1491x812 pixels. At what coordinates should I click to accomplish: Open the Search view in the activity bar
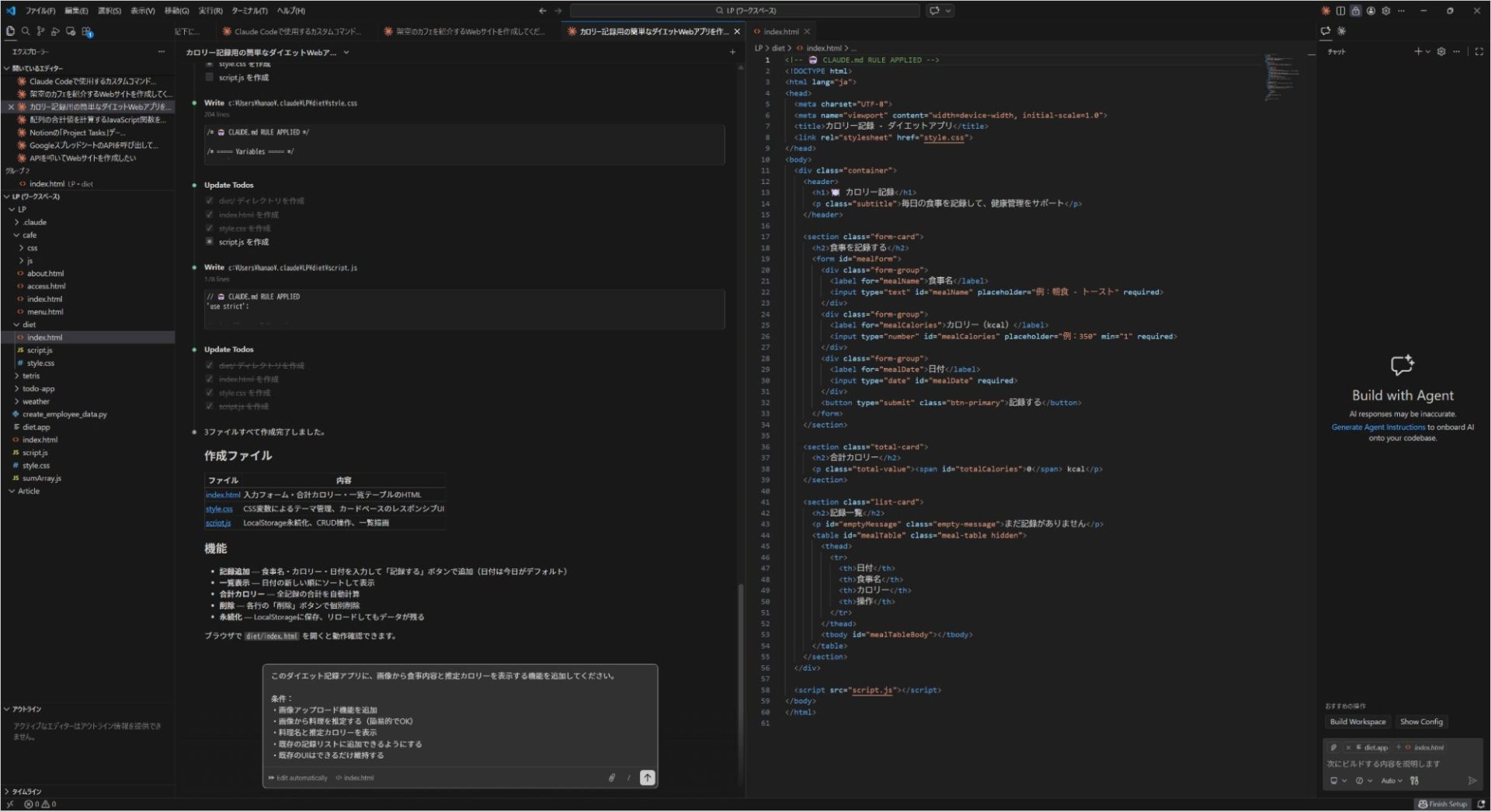(26, 31)
